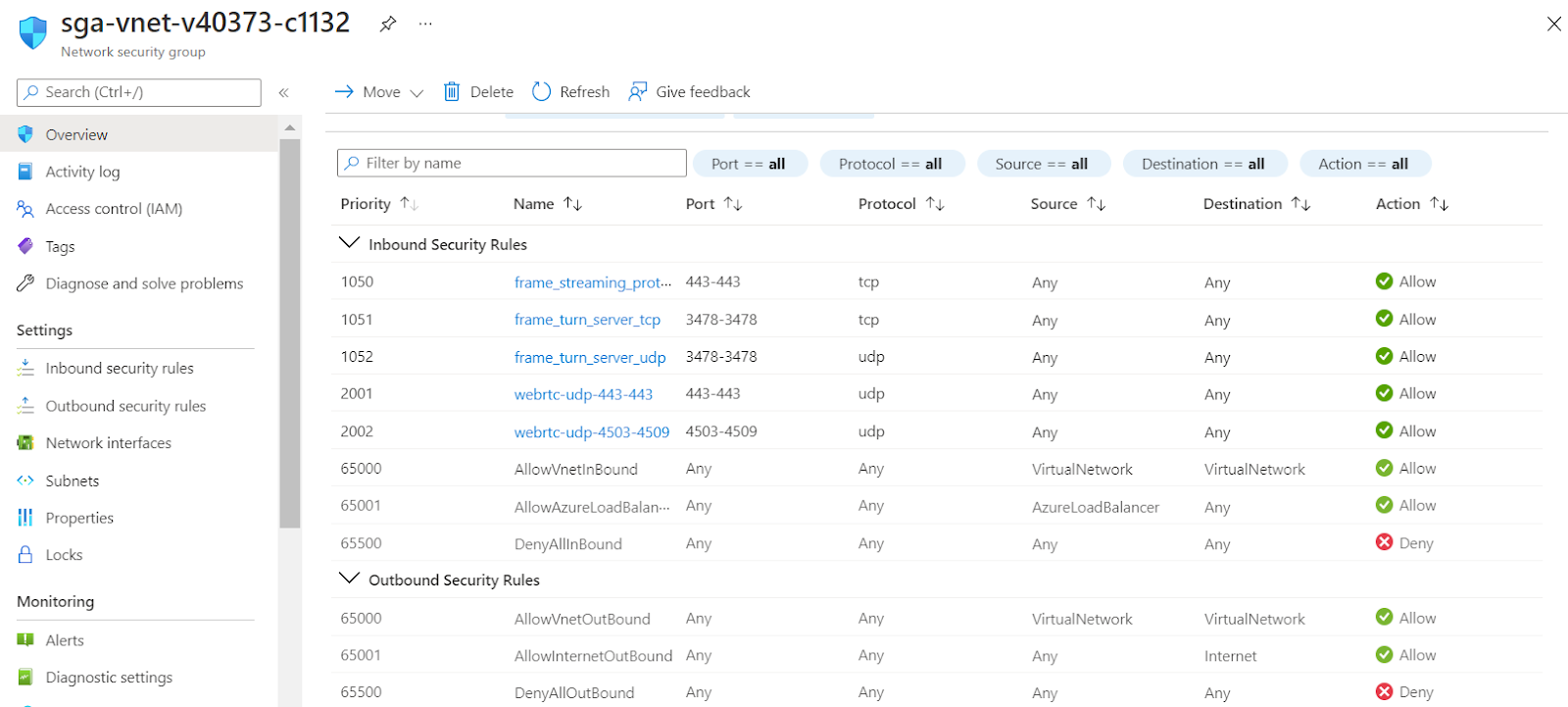Click the Give feedback icon
Screen dimensions: 1568x707
638,92
